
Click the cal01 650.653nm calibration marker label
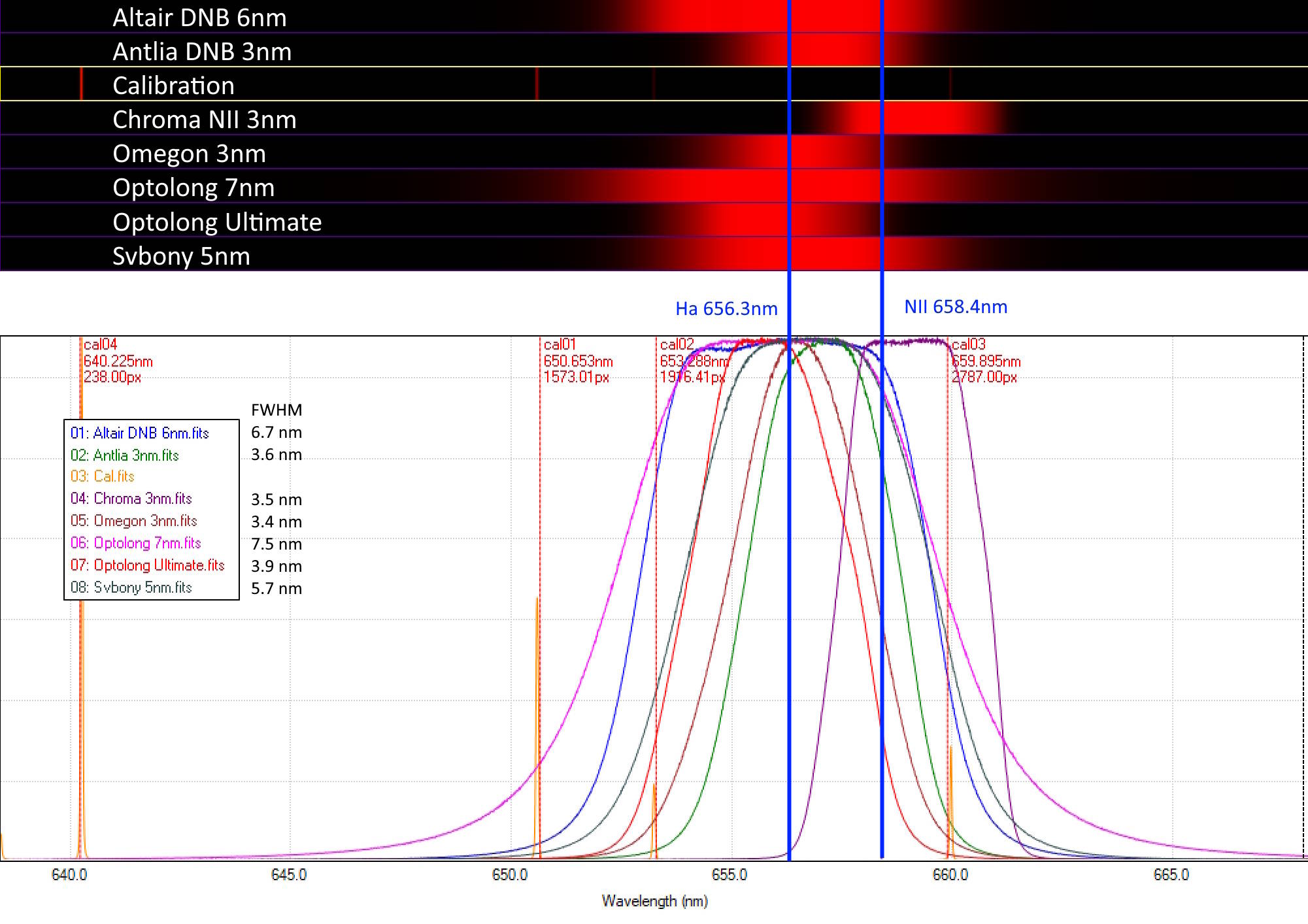click(x=577, y=361)
